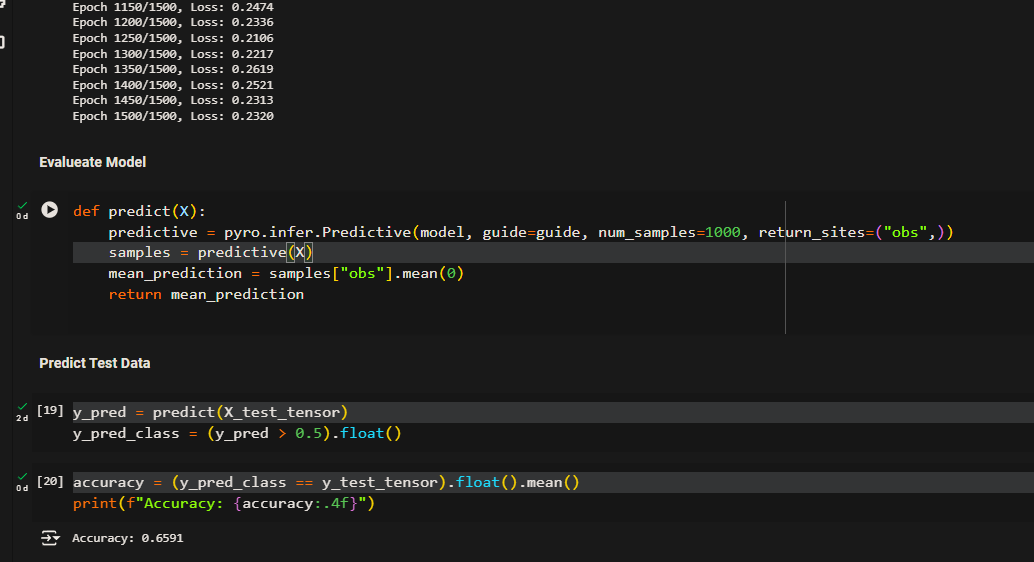Select the 'Evalueate Model' heading cell
1034x562 pixels.
coord(93,162)
